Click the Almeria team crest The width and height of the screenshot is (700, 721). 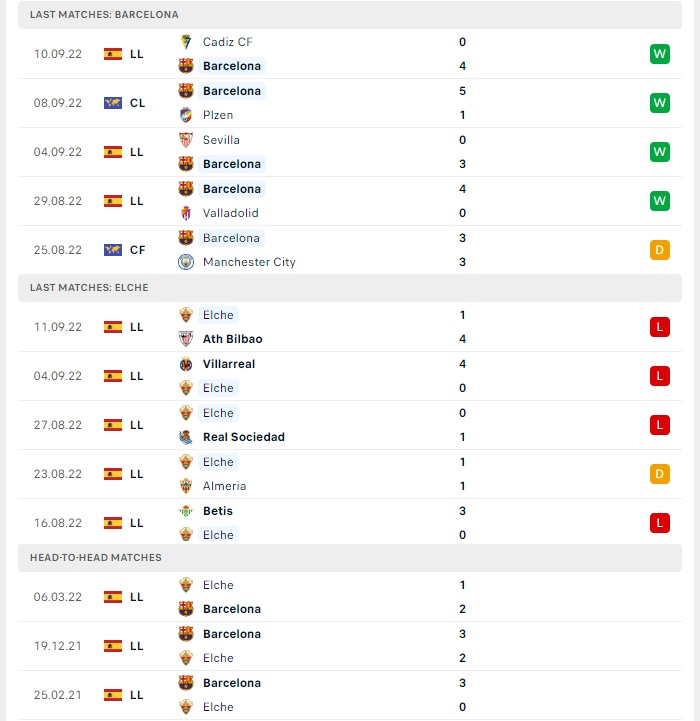pos(186,486)
